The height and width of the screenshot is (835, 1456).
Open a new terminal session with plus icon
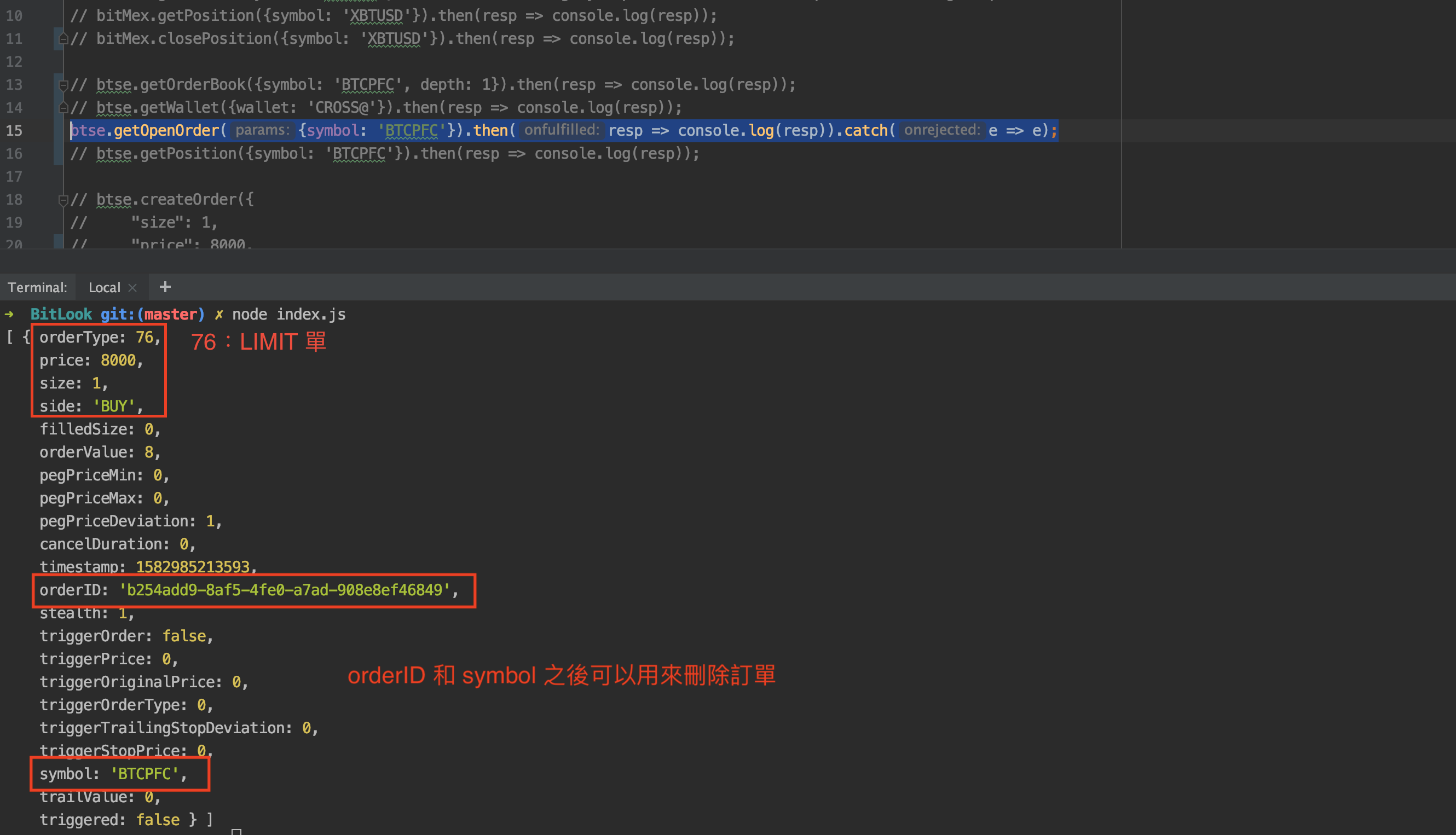pyautogui.click(x=165, y=287)
